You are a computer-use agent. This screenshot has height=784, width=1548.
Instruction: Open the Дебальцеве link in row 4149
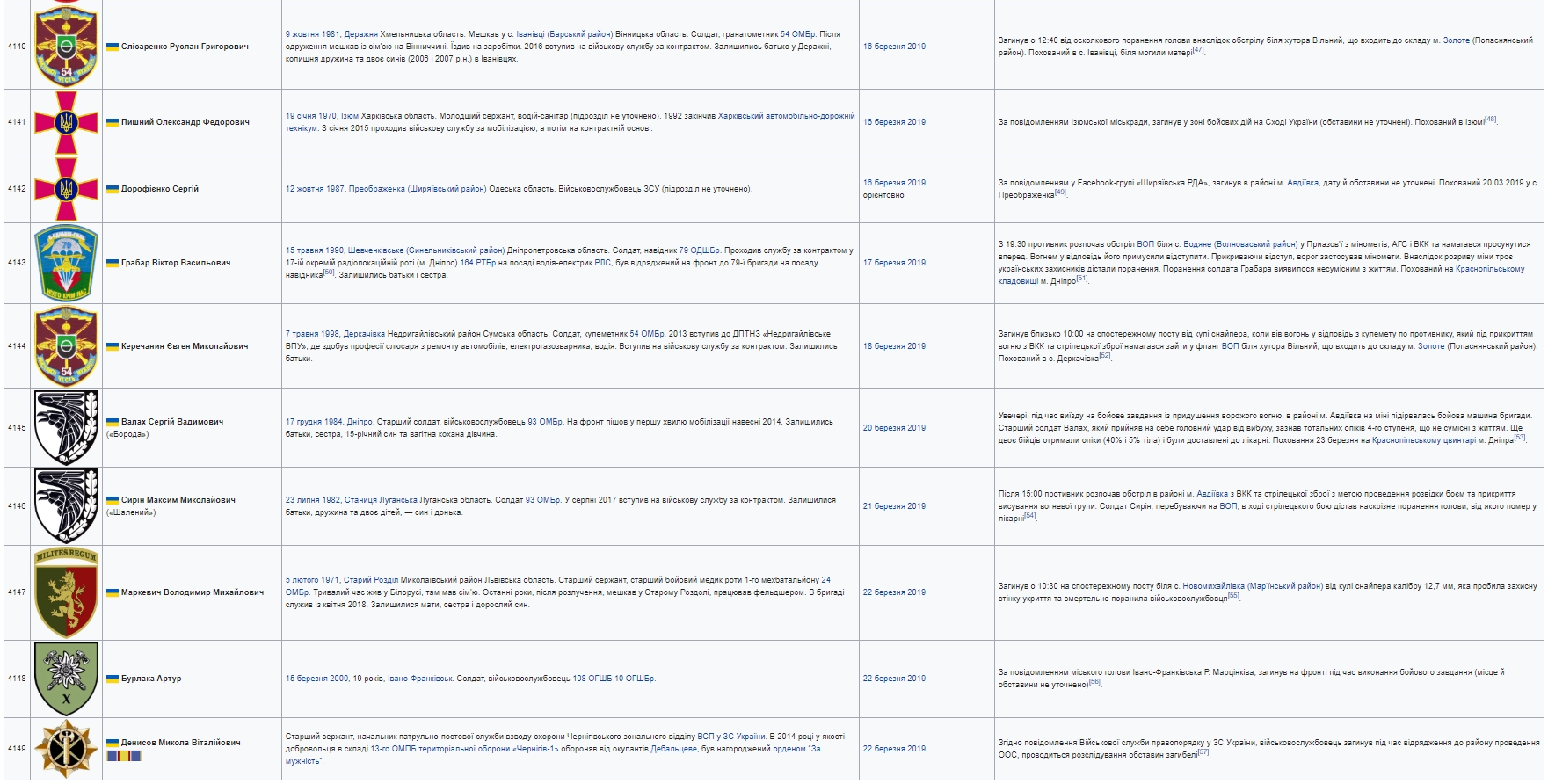[x=674, y=749]
